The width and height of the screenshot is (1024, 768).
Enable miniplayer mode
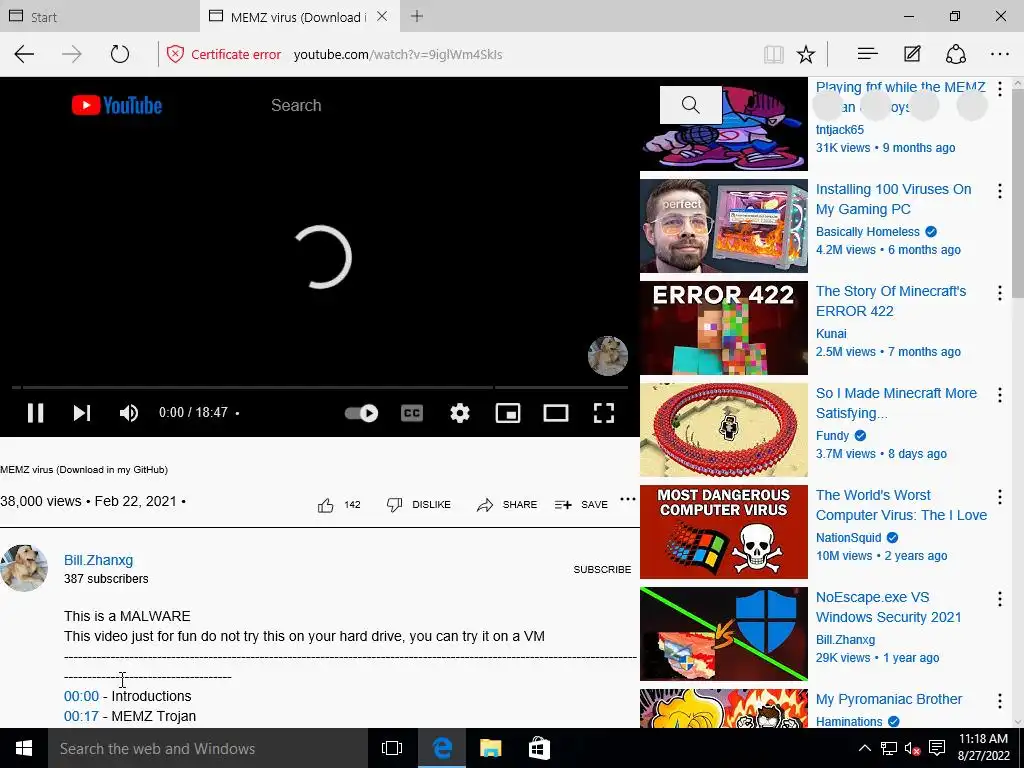(x=508, y=413)
